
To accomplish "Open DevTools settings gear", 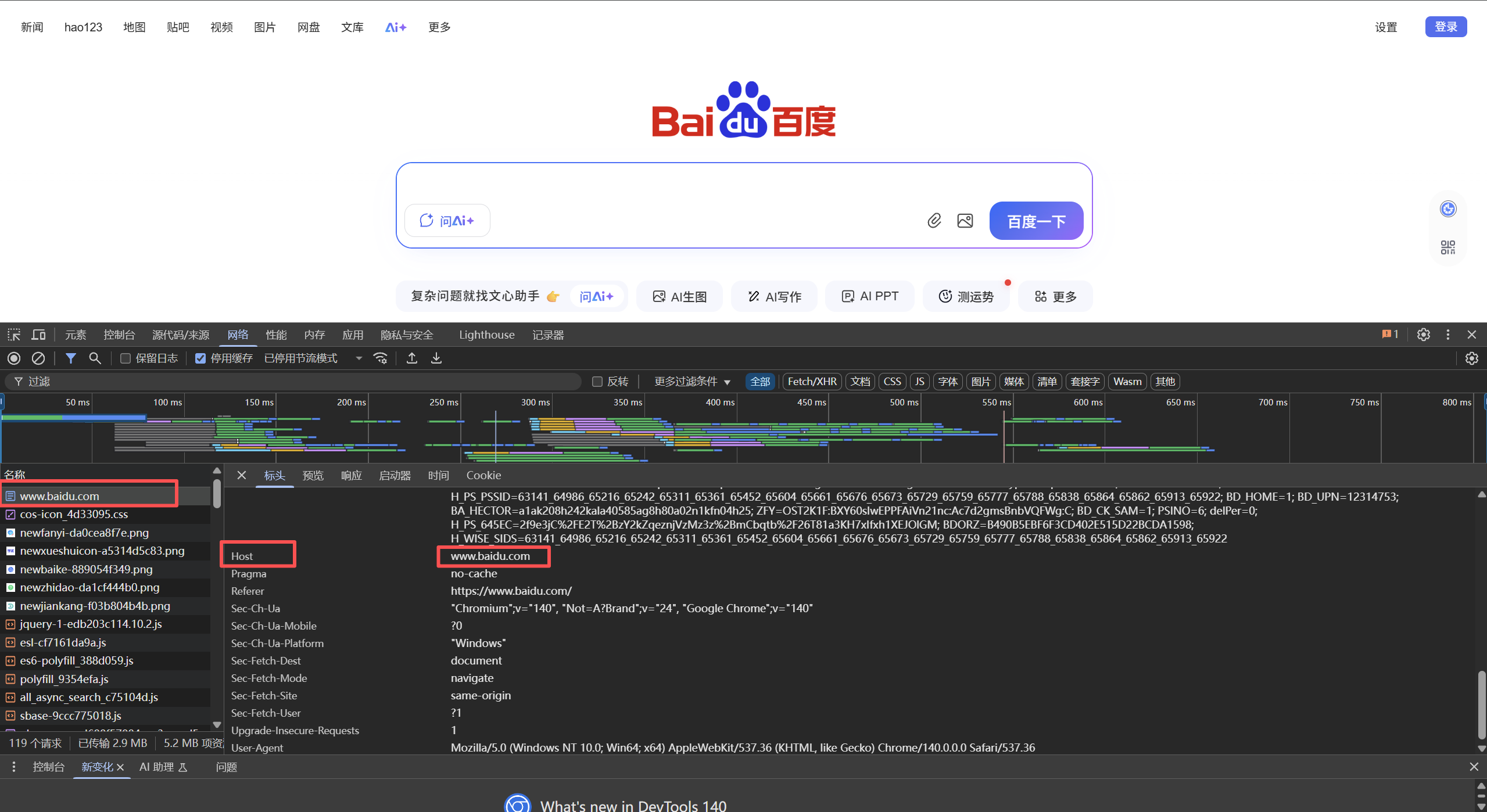I will pyautogui.click(x=1423, y=335).
